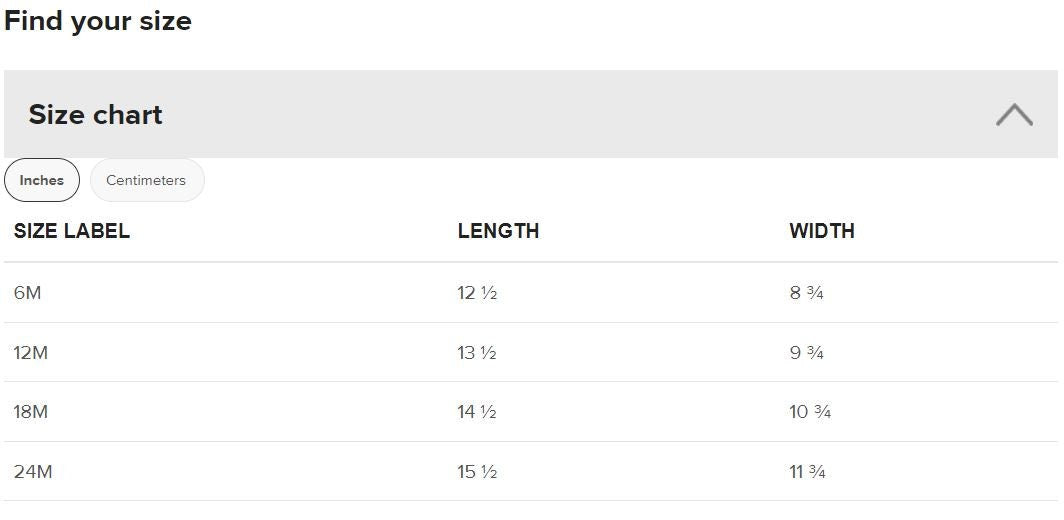Click the WIDTH column header
The image size is (1064, 520).
click(x=821, y=231)
